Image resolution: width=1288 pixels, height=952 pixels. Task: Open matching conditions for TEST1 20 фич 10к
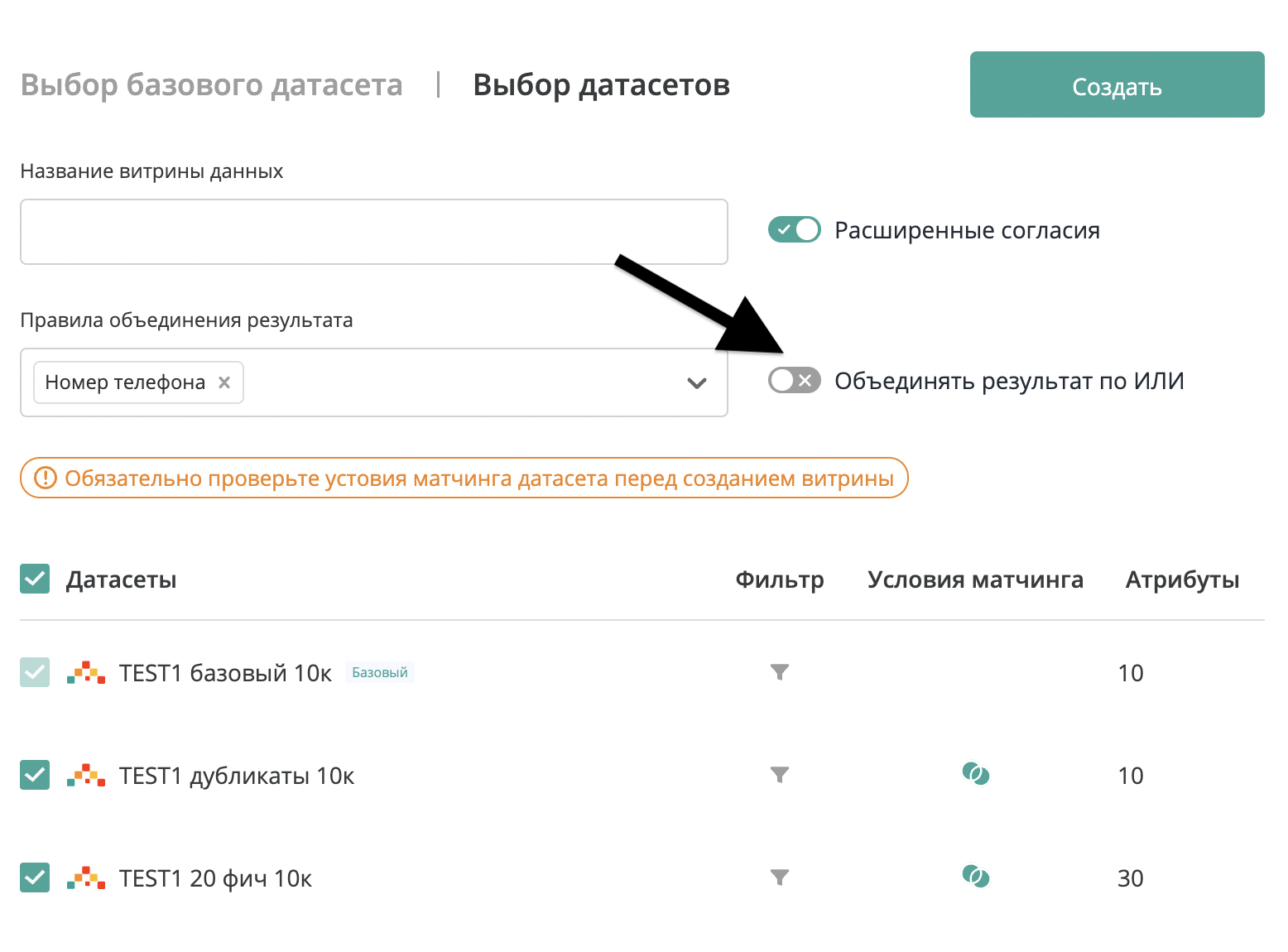pos(976,877)
